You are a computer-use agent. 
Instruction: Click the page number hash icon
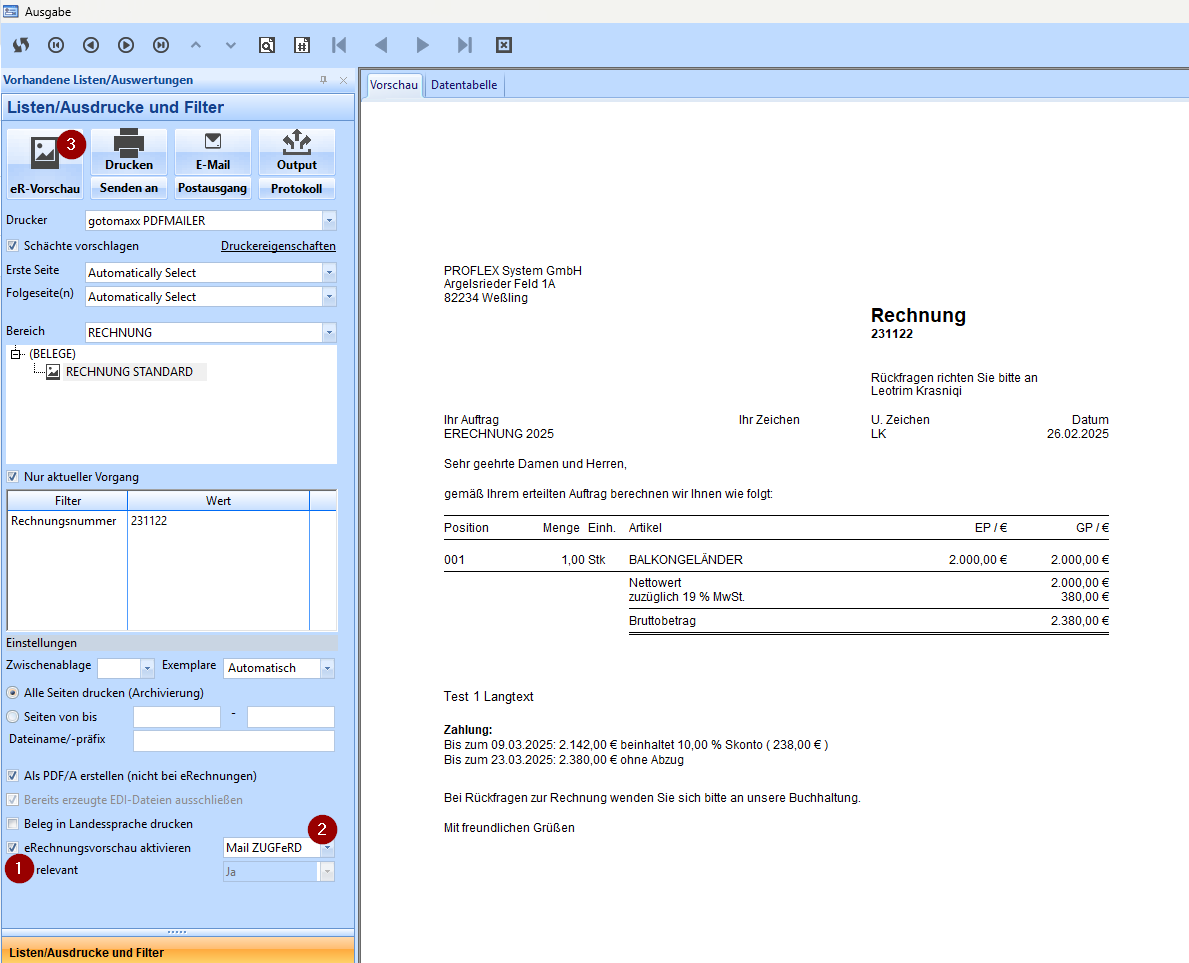pos(302,45)
